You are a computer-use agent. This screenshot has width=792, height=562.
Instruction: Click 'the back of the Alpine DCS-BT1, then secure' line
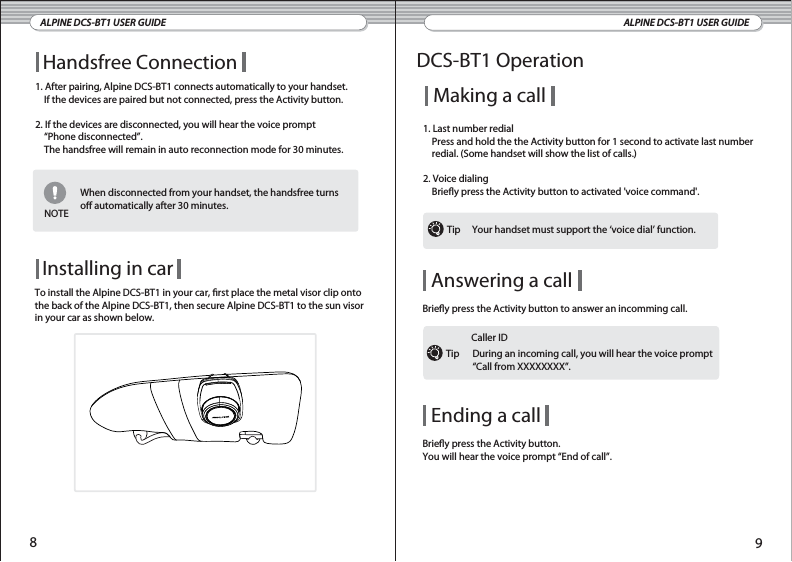[x=199, y=305]
